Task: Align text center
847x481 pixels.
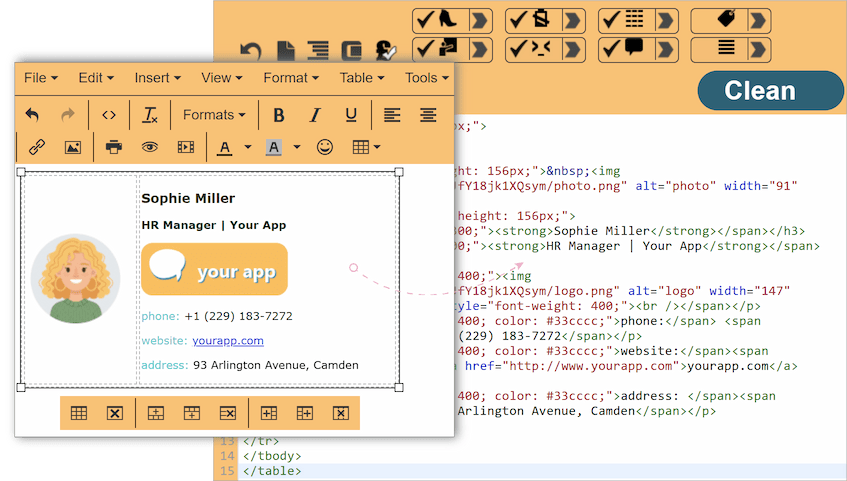Action: [428, 115]
